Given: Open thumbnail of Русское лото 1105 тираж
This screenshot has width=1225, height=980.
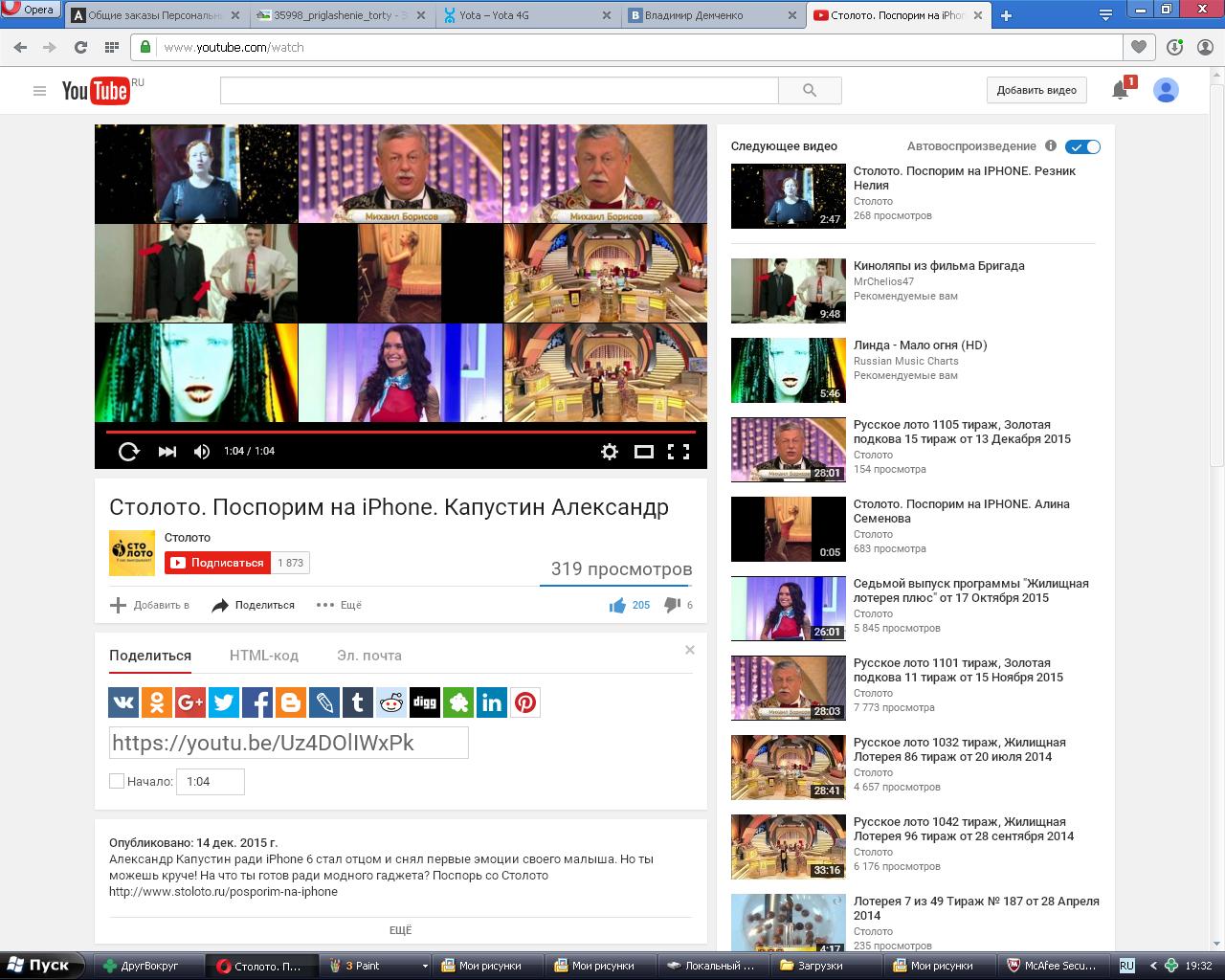Looking at the screenshot, I should pyautogui.click(x=789, y=450).
